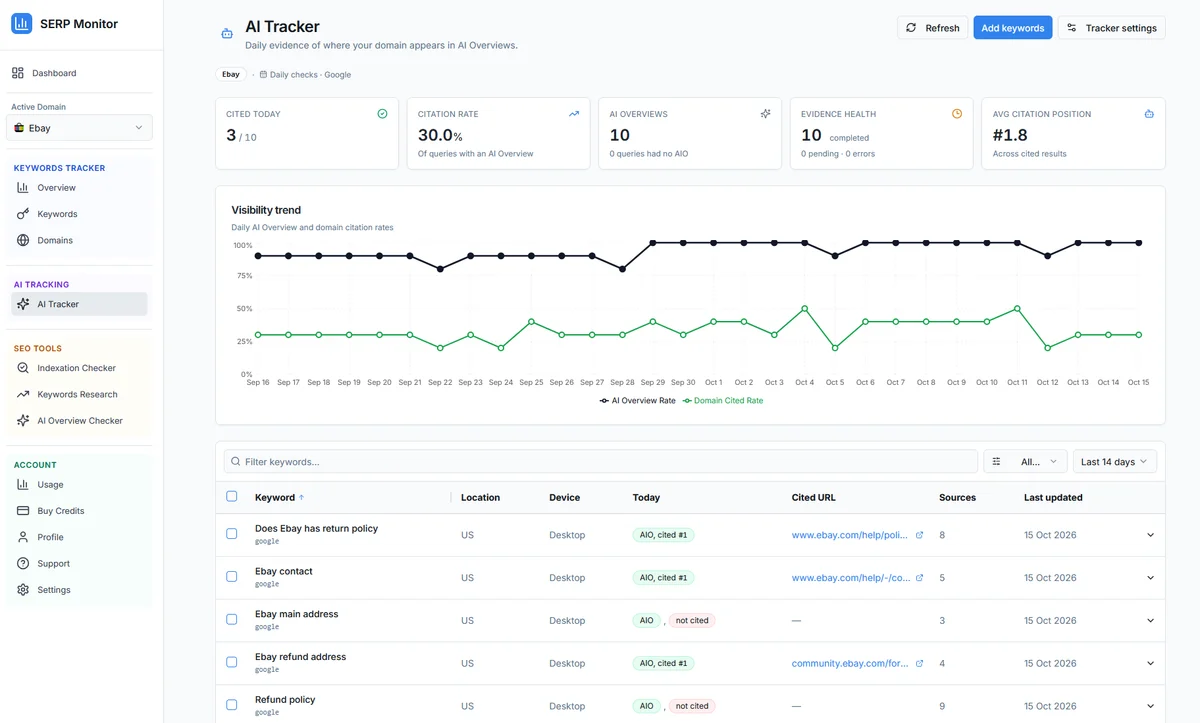The width and height of the screenshot is (1200, 723).
Task: Click the Ebay domain tag under title
Action: click(231, 74)
